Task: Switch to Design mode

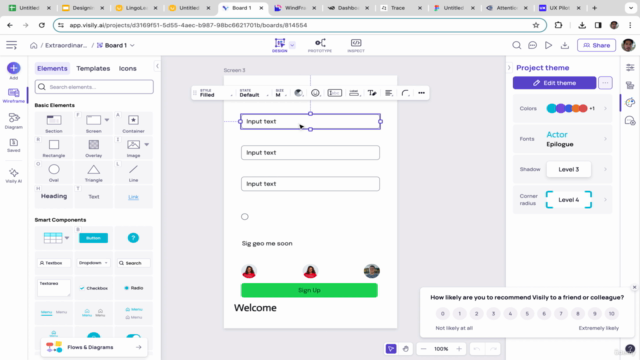Action: pos(280,45)
